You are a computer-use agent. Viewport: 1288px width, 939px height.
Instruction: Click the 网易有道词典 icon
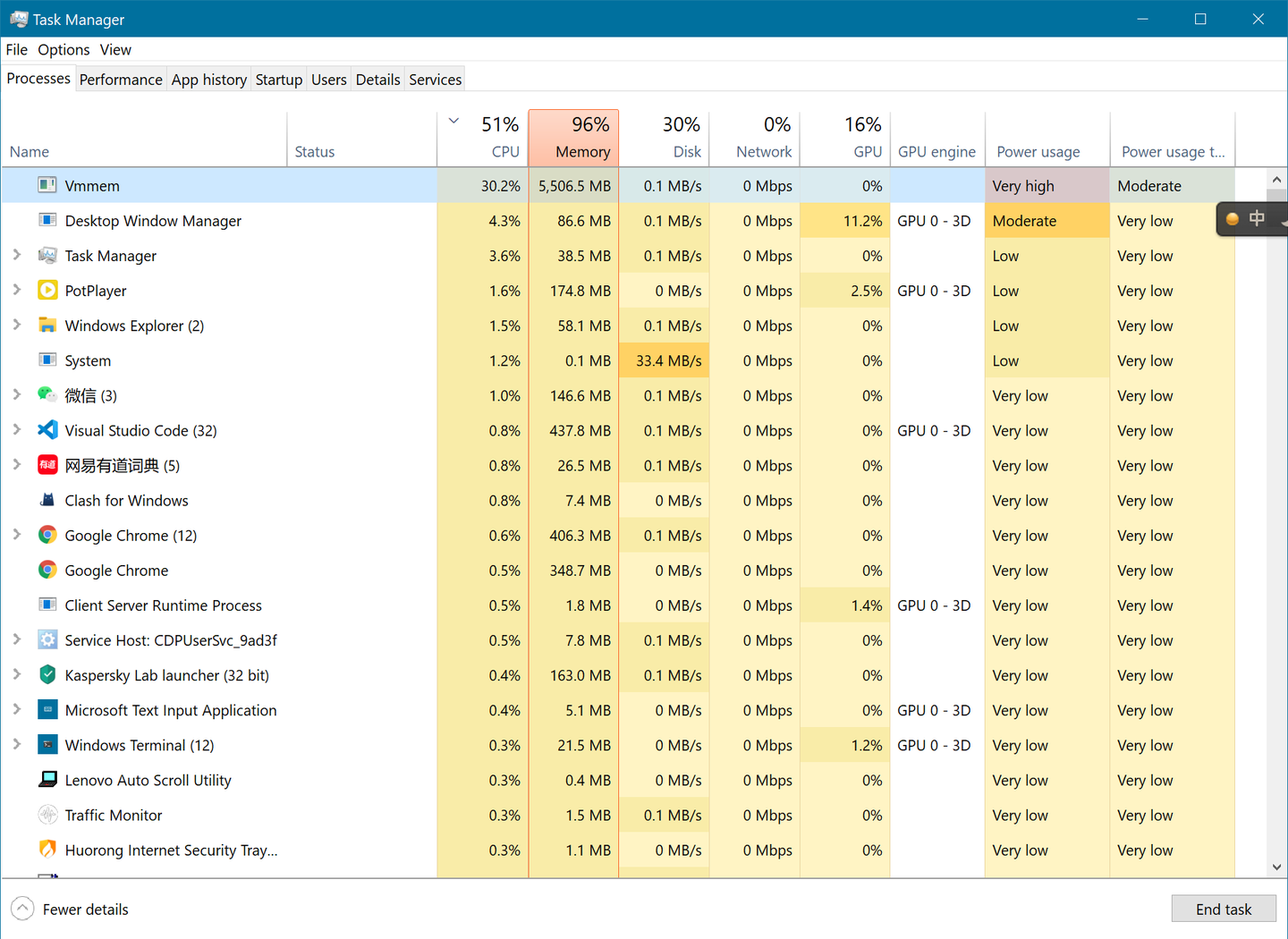pos(47,464)
